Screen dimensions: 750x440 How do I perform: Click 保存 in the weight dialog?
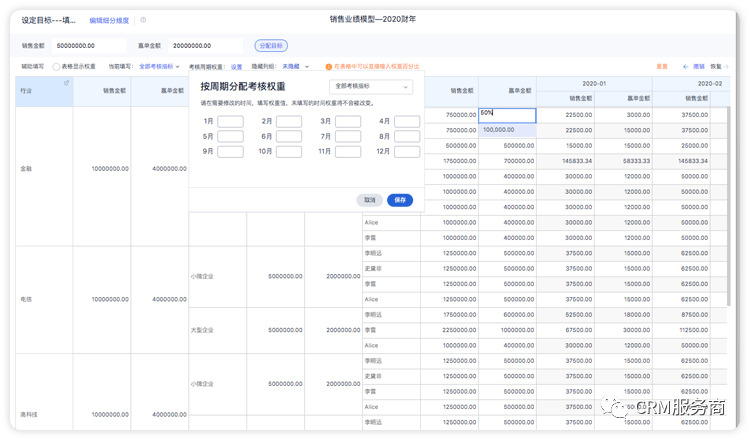(400, 200)
